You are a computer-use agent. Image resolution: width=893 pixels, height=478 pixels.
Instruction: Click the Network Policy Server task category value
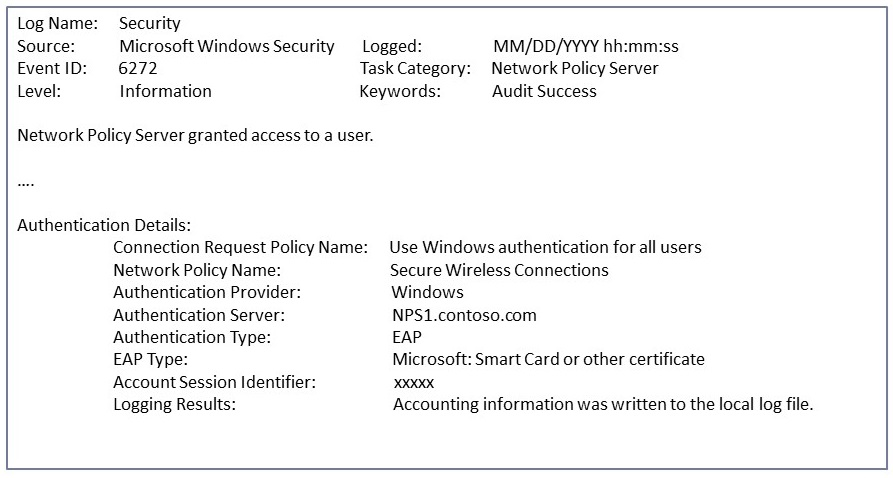pyautogui.click(x=575, y=69)
